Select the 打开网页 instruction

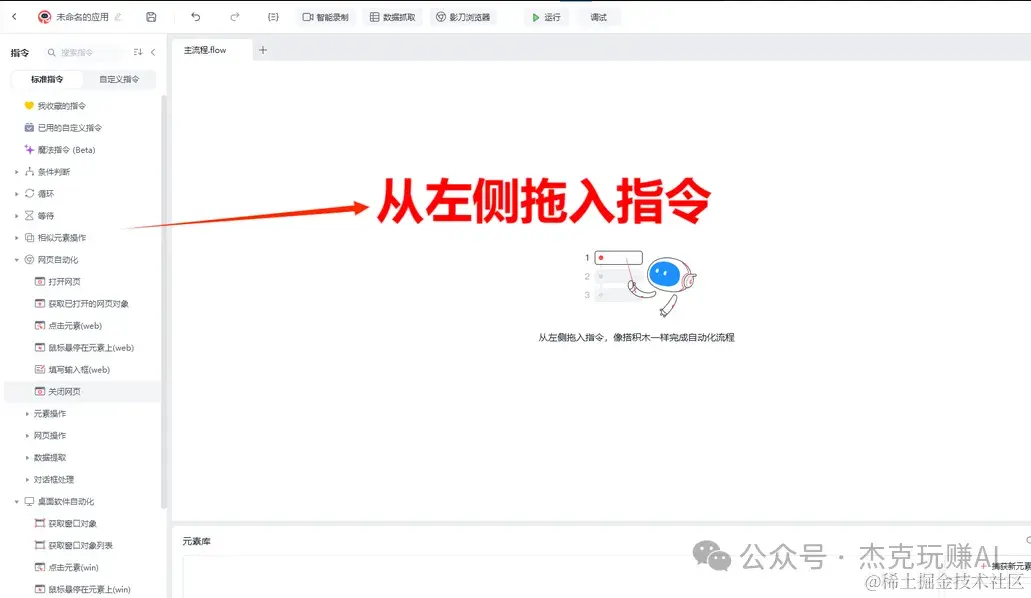point(66,281)
